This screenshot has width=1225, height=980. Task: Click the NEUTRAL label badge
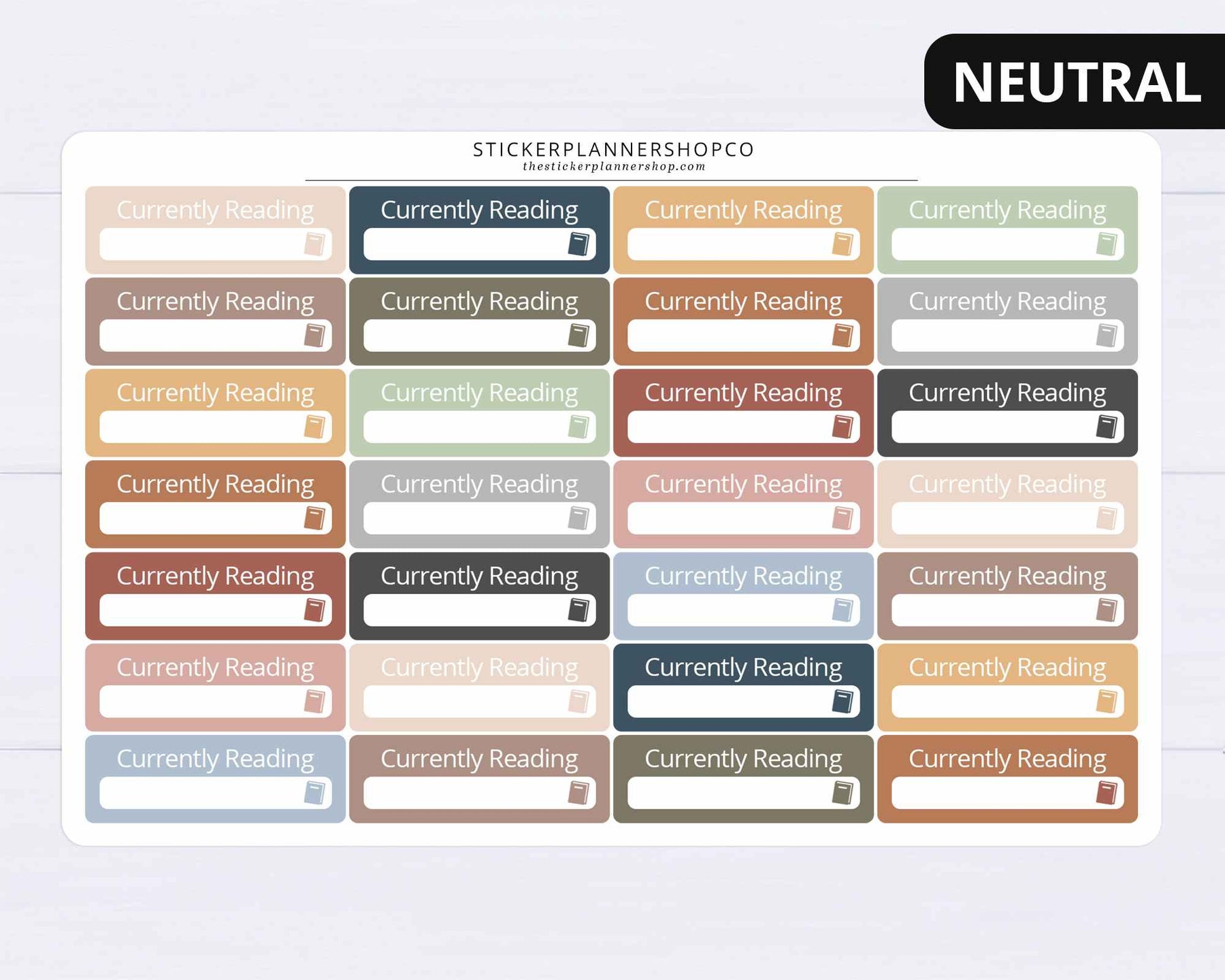1076,82
